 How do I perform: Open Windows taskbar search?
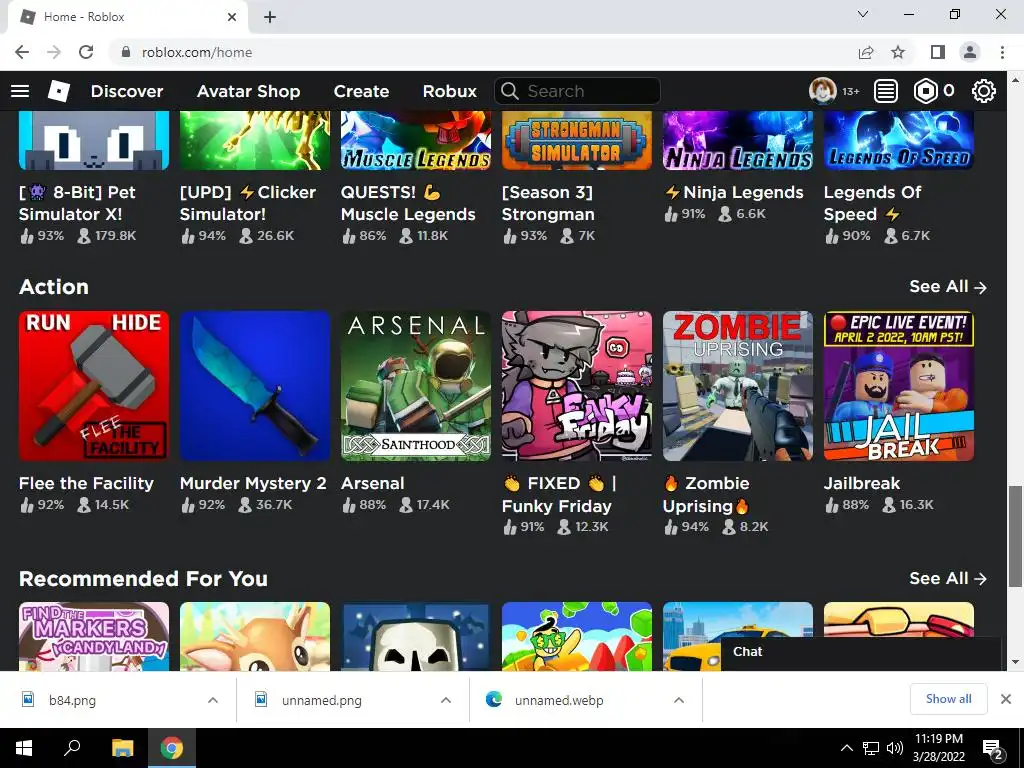click(x=72, y=748)
